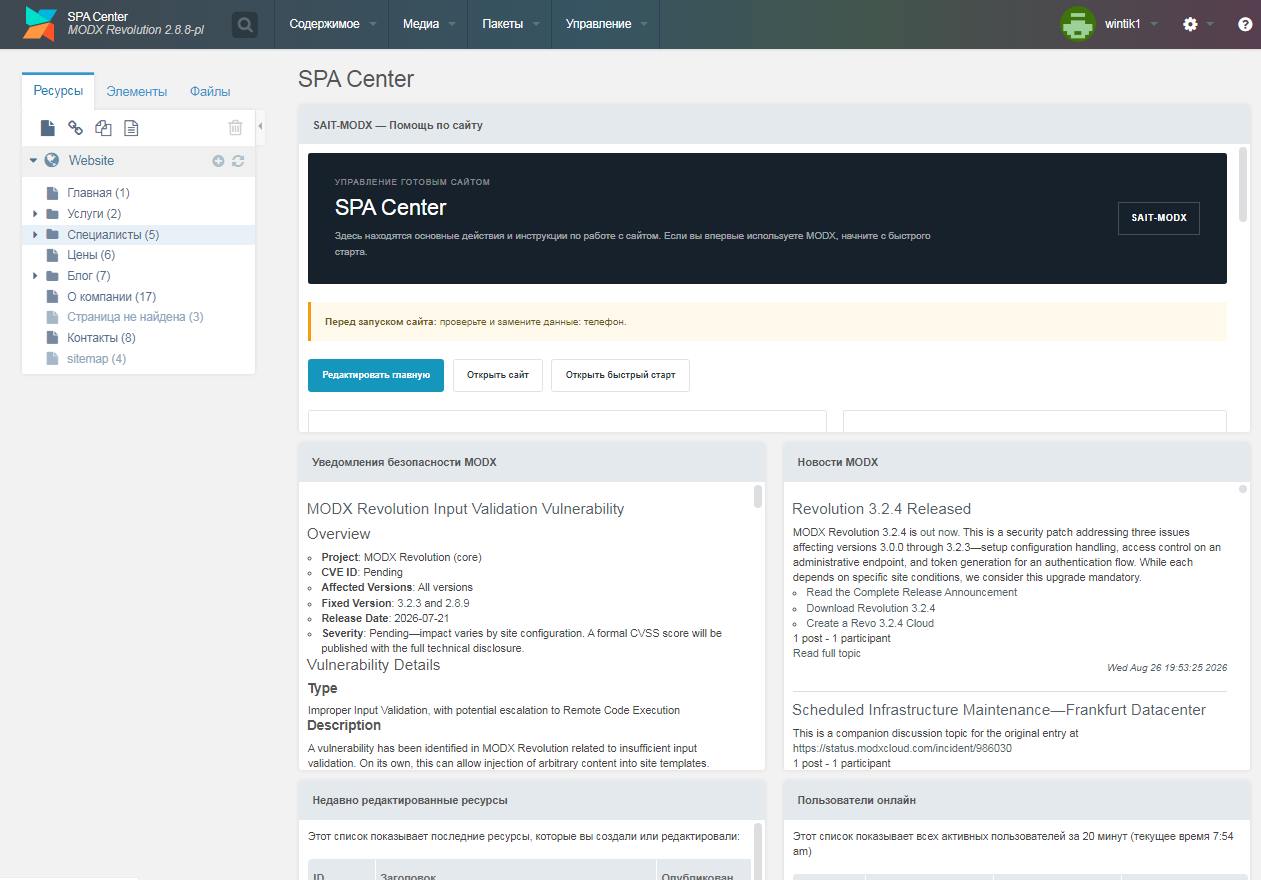The image size is (1261, 880).
Task: Click the Редактировать главную button
Action: click(376, 375)
